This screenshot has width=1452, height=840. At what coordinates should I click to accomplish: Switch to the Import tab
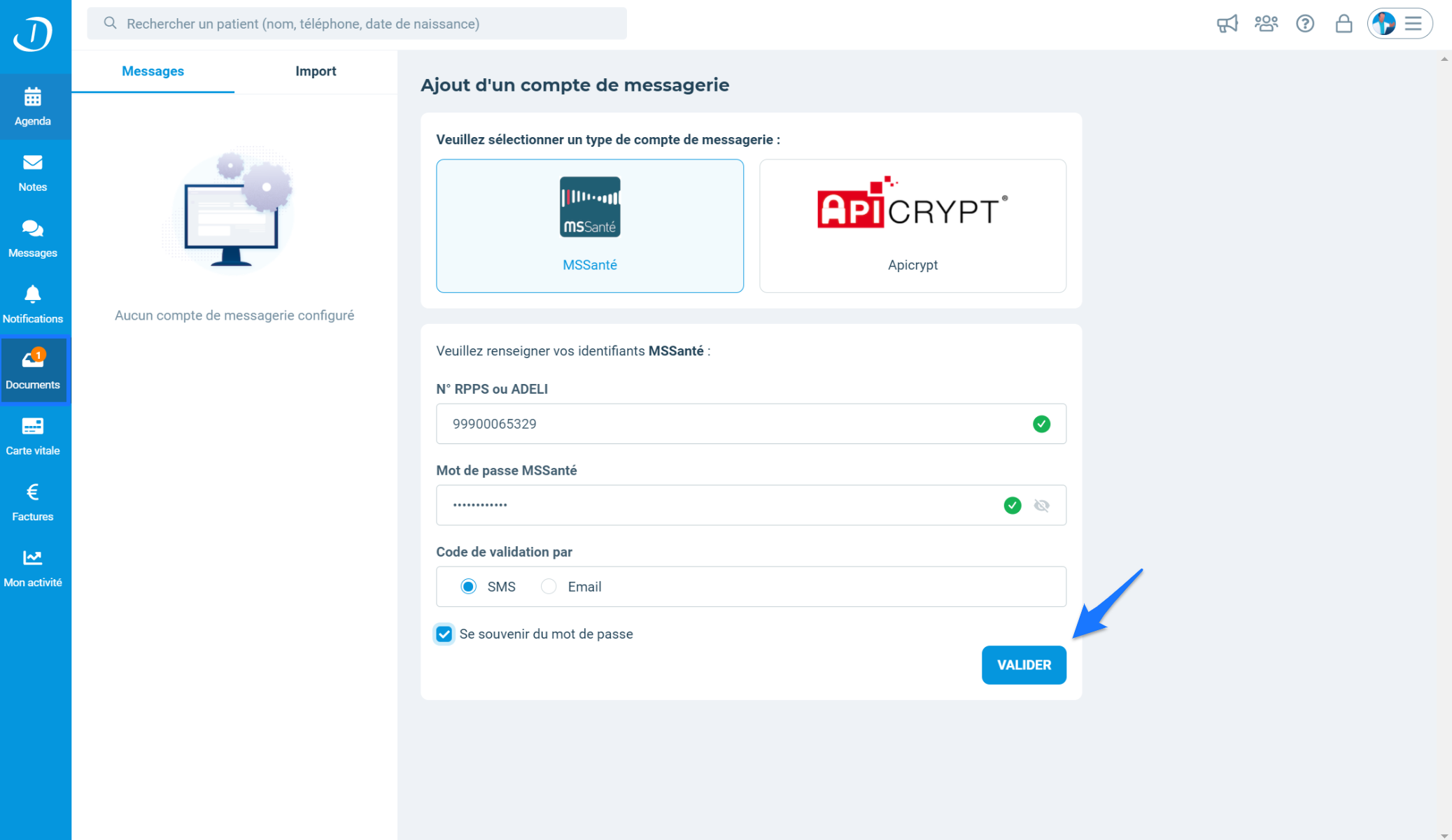tap(316, 71)
